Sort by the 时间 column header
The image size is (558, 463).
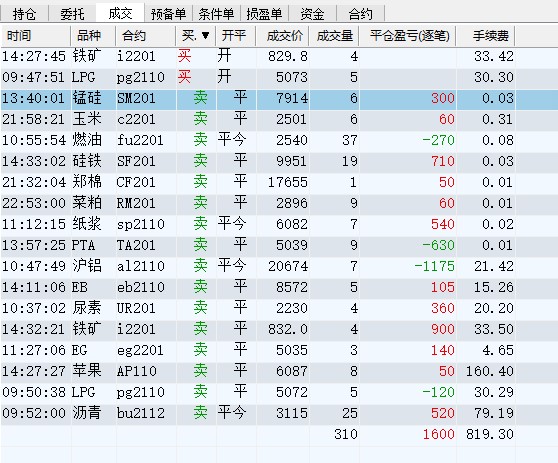pos(36,36)
